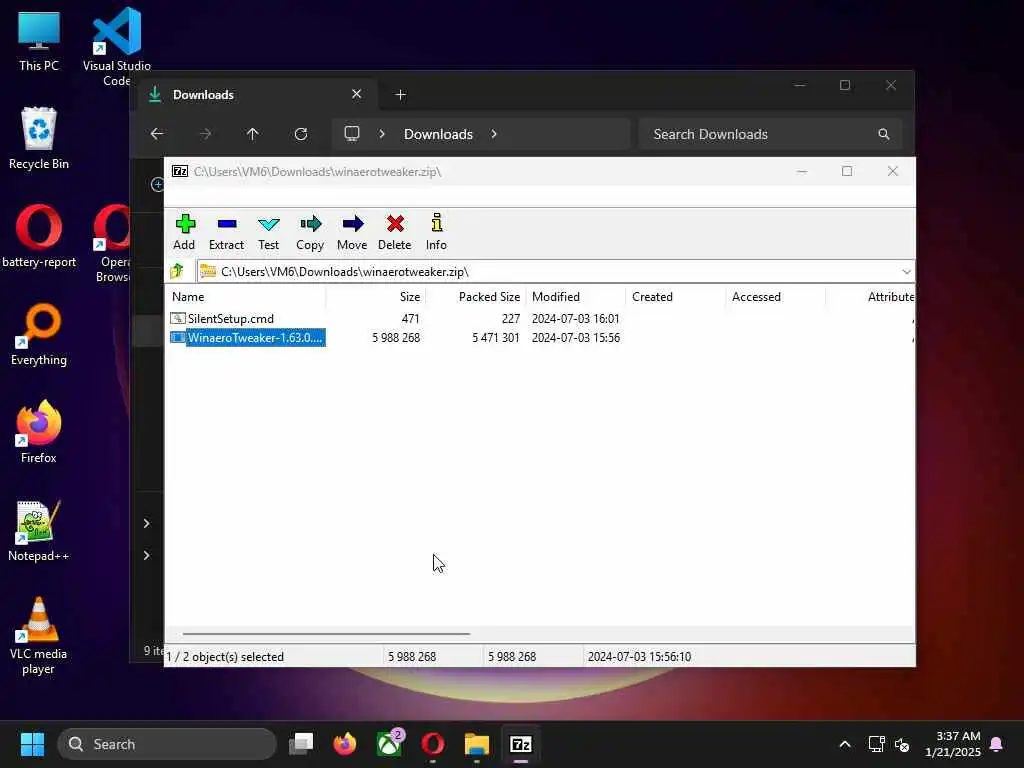Sort by the Accessed column header

click(x=775, y=296)
